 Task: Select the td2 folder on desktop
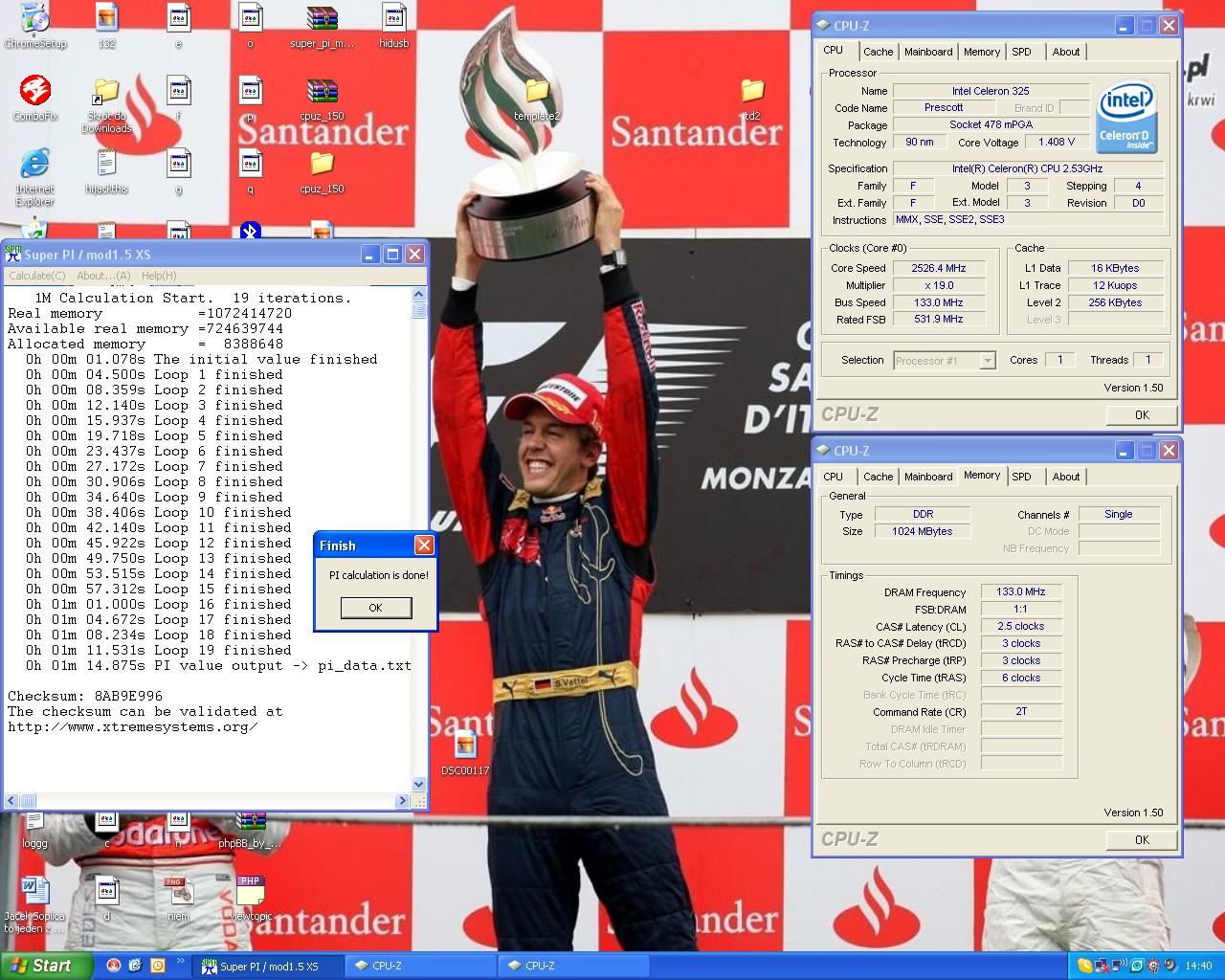pos(753,99)
